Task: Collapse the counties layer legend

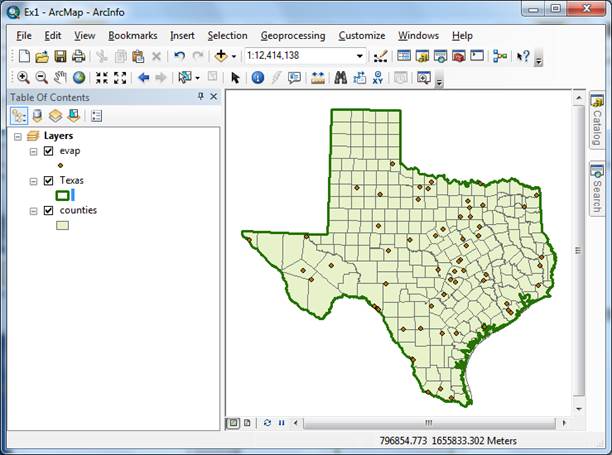Action: [x=34, y=211]
